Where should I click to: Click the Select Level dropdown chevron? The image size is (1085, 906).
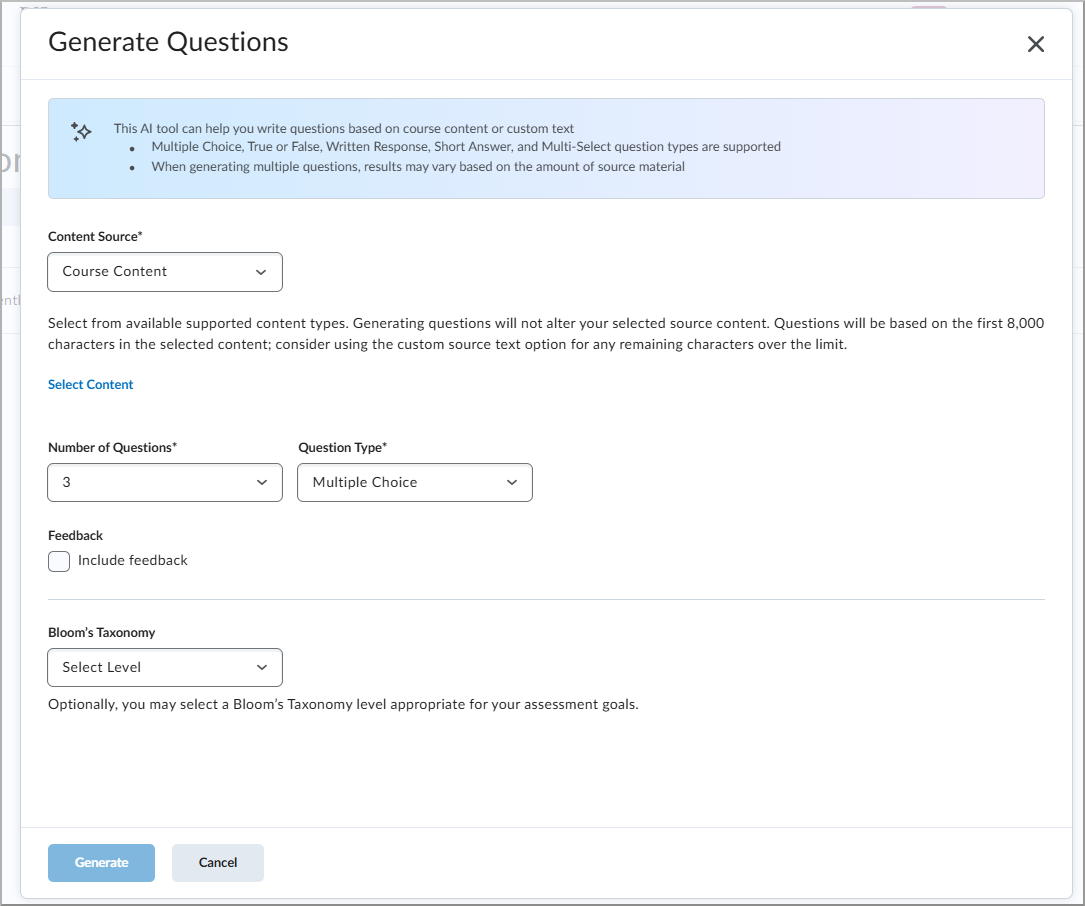[x=261, y=667]
